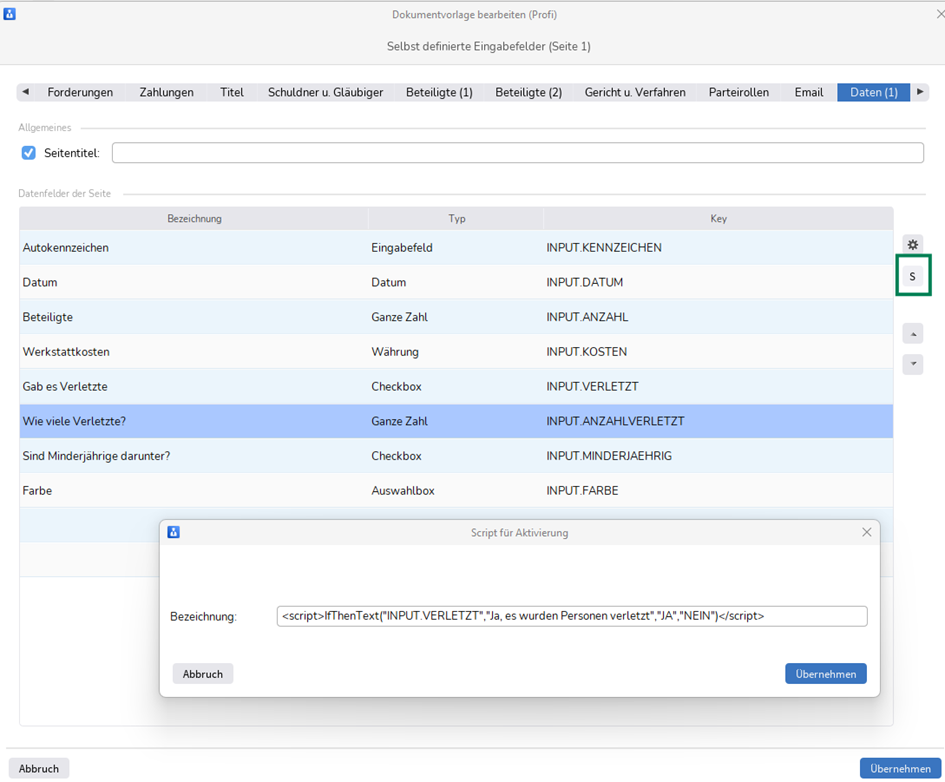The width and height of the screenshot is (945, 782).
Task: Select the Beteiligte field row
Action: coord(456,317)
